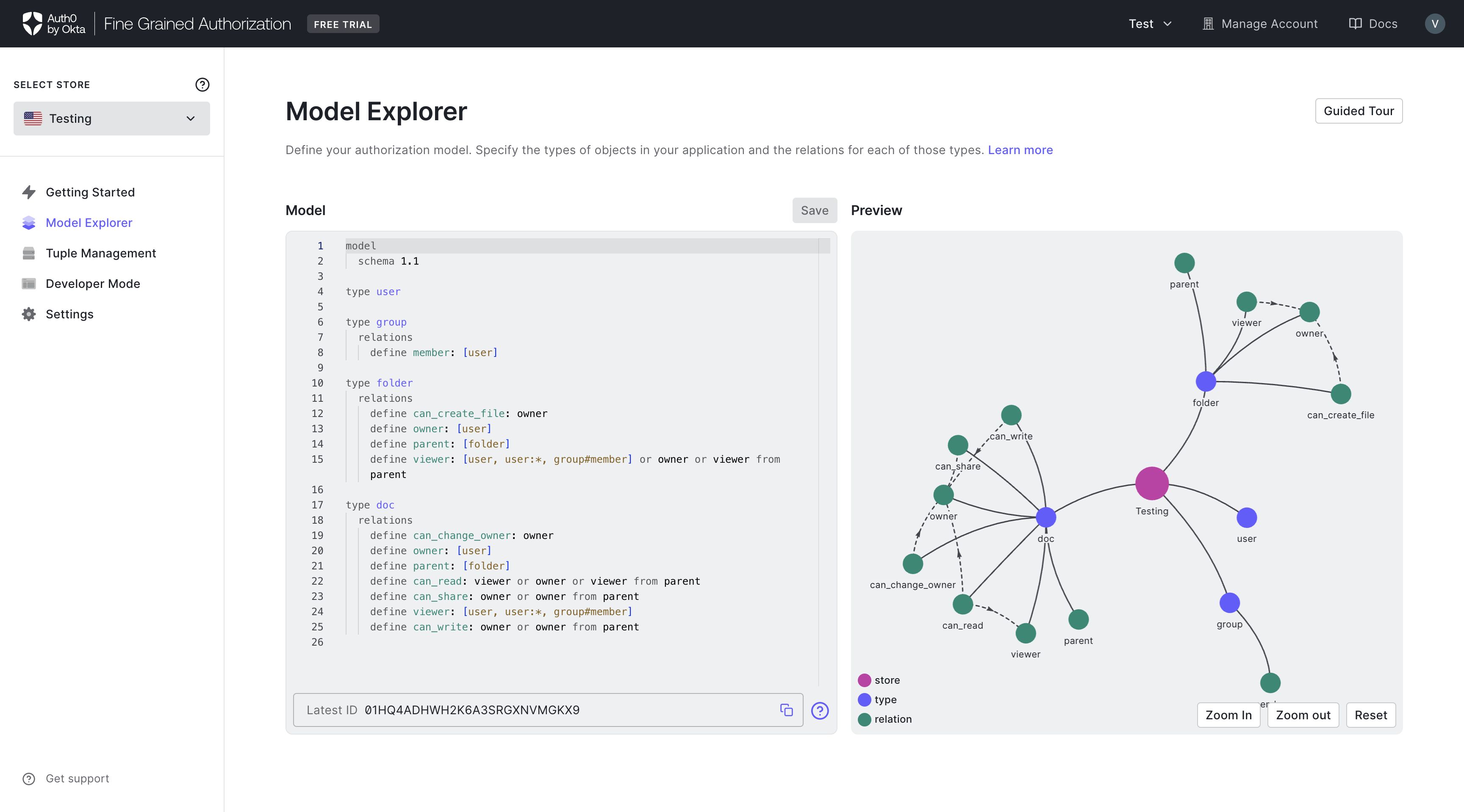Click the folder parent relation node
The width and height of the screenshot is (1464, 812).
(1184, 263)
